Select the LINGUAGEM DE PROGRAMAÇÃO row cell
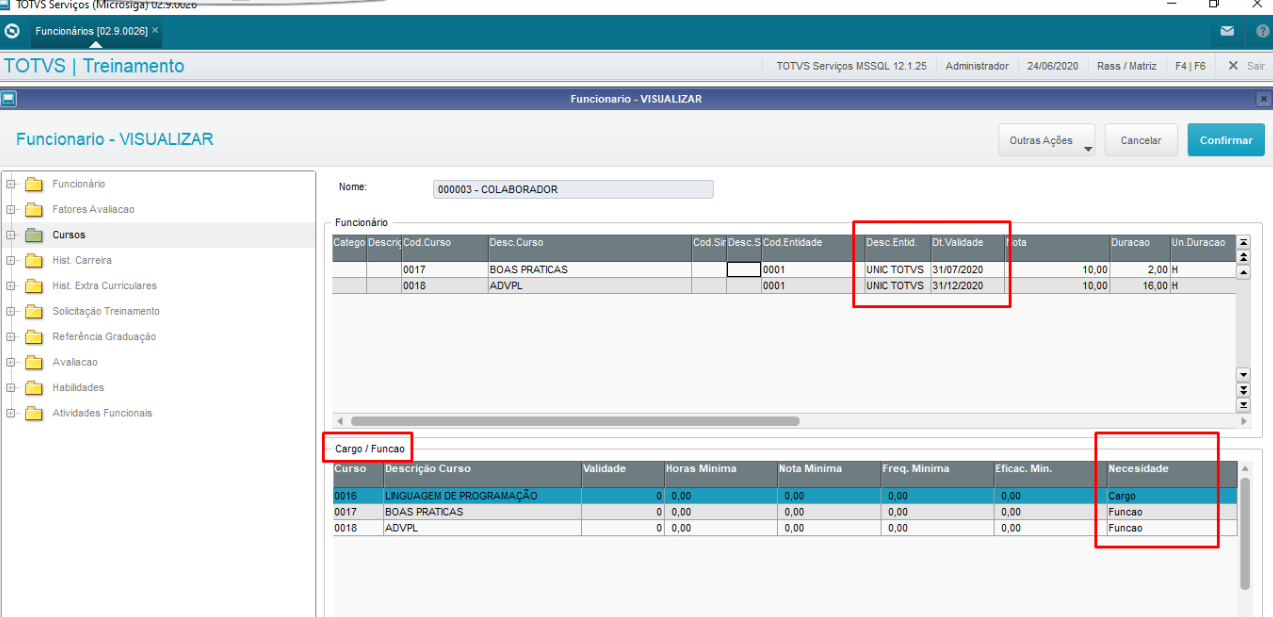 click(x=482, y=496)
